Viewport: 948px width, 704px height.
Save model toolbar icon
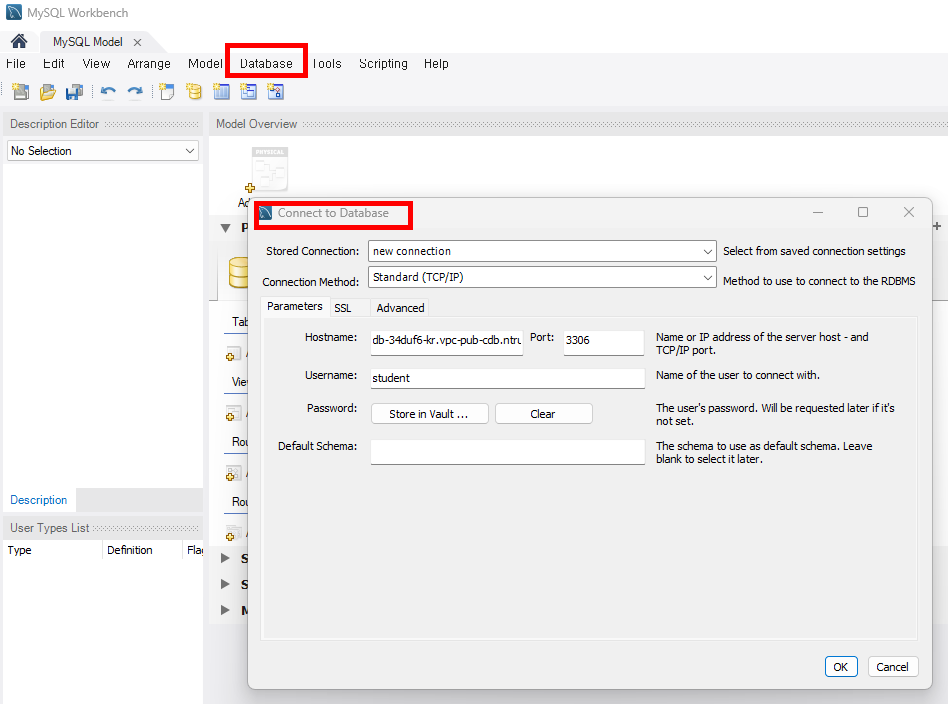(74, 91)
